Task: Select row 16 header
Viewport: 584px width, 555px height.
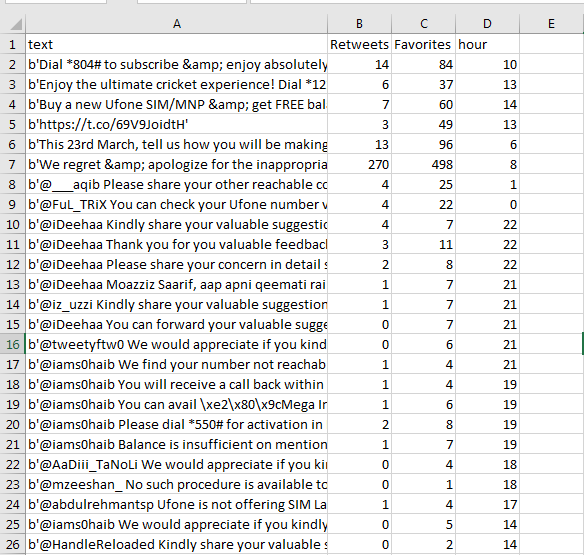Action: pos(12,344)
